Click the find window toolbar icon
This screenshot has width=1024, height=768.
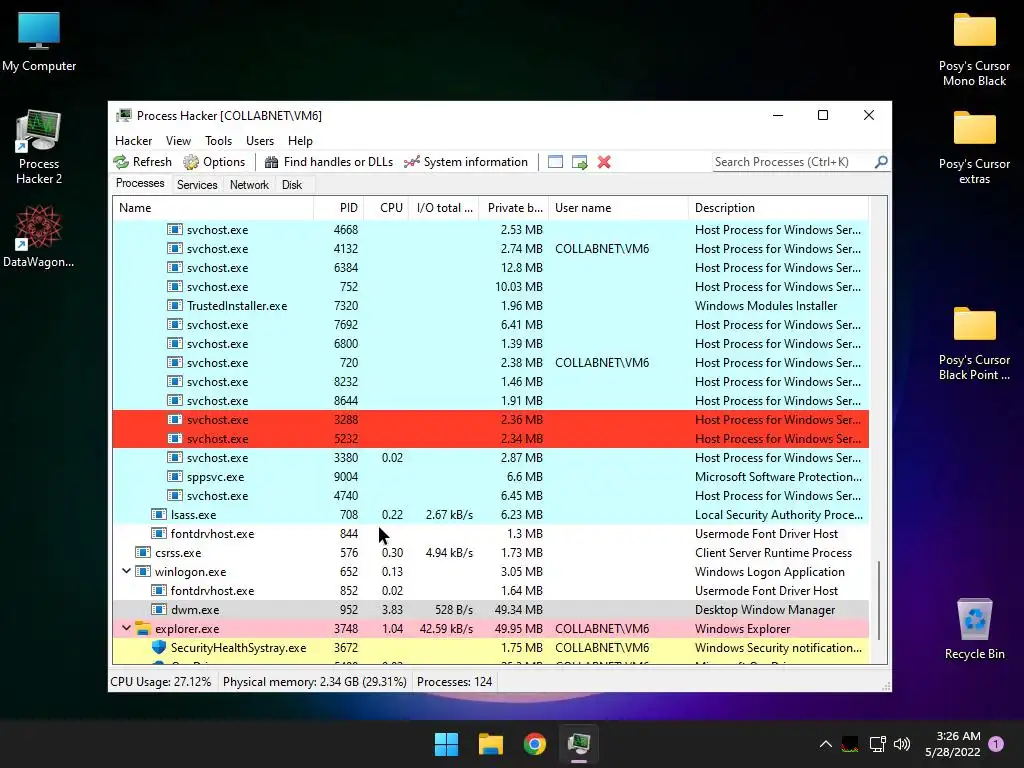point(555,162)
